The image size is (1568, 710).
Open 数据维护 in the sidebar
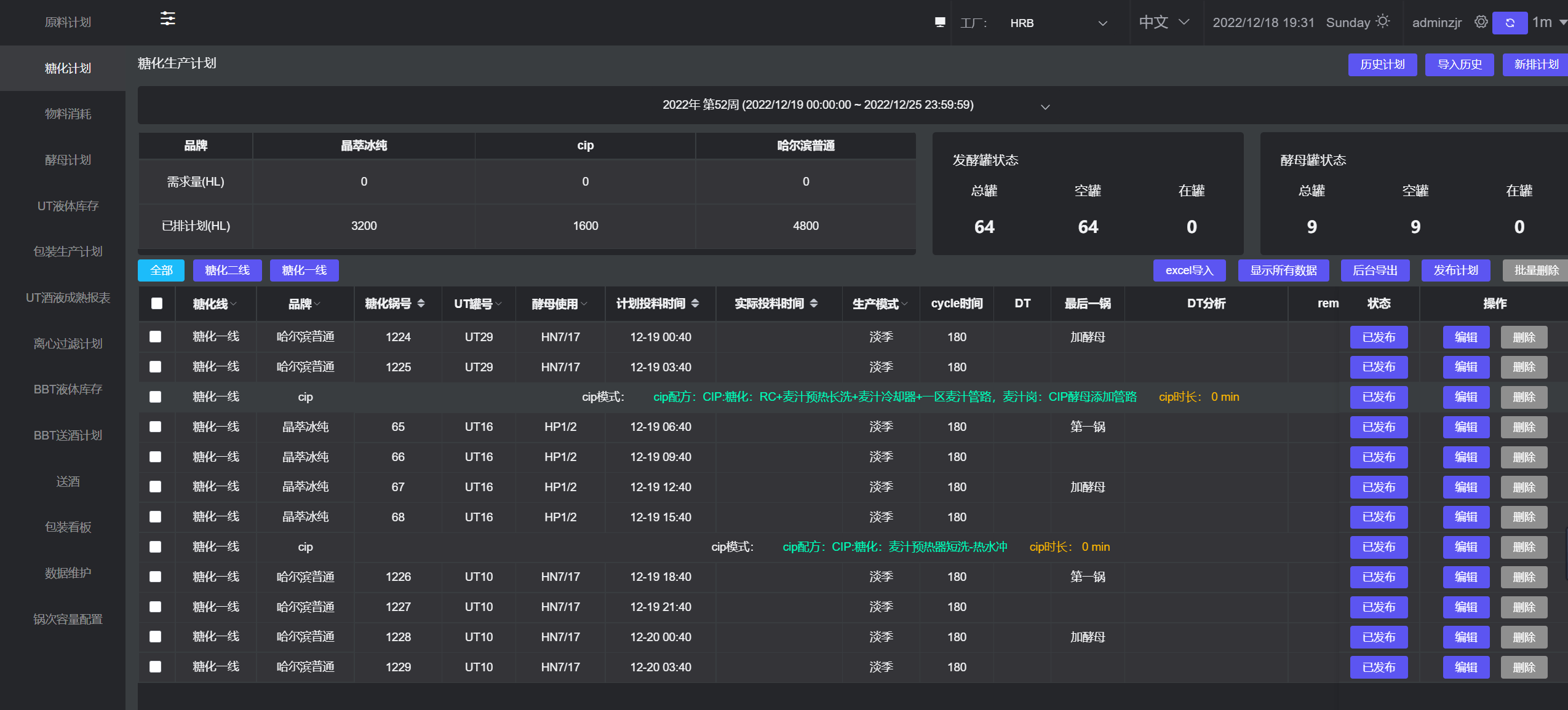click(68, 573)
